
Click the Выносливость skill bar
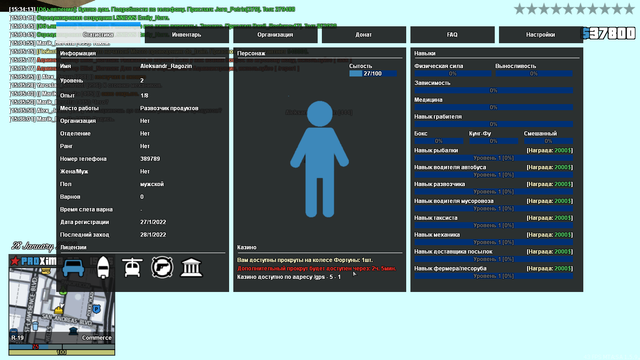(x=534, y=73)
